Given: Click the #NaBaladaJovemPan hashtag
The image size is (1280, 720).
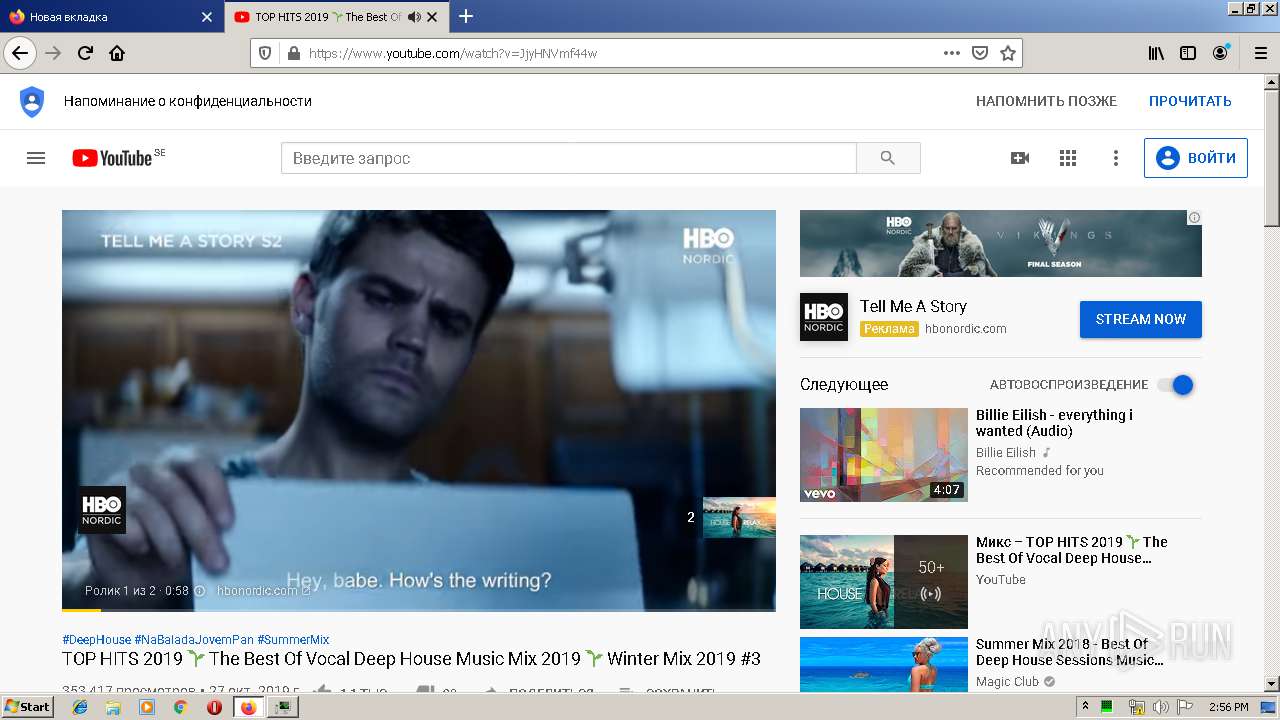Looking at the screenshot, I should coord(194,639).
